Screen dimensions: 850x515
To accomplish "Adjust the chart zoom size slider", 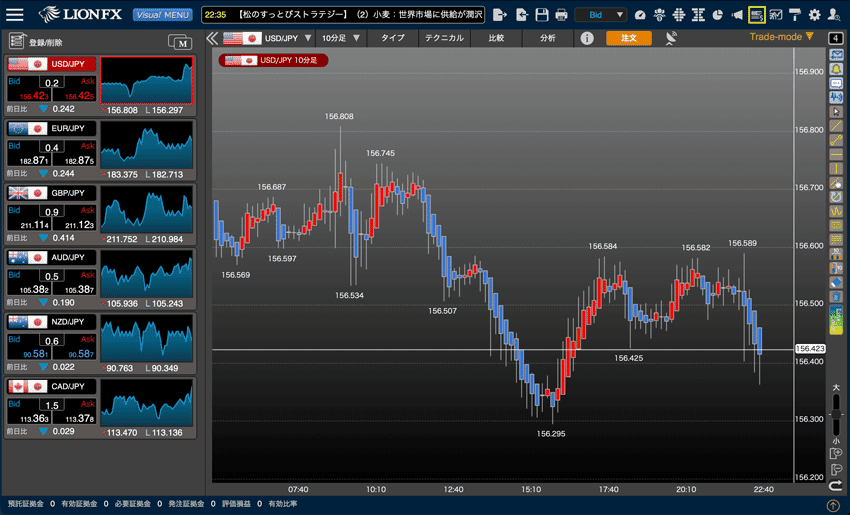I will click(x=836, y=414).
